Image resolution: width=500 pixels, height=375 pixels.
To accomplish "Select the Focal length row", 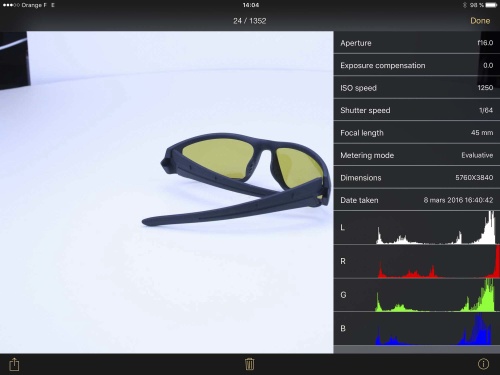I will tap(417, 133).
